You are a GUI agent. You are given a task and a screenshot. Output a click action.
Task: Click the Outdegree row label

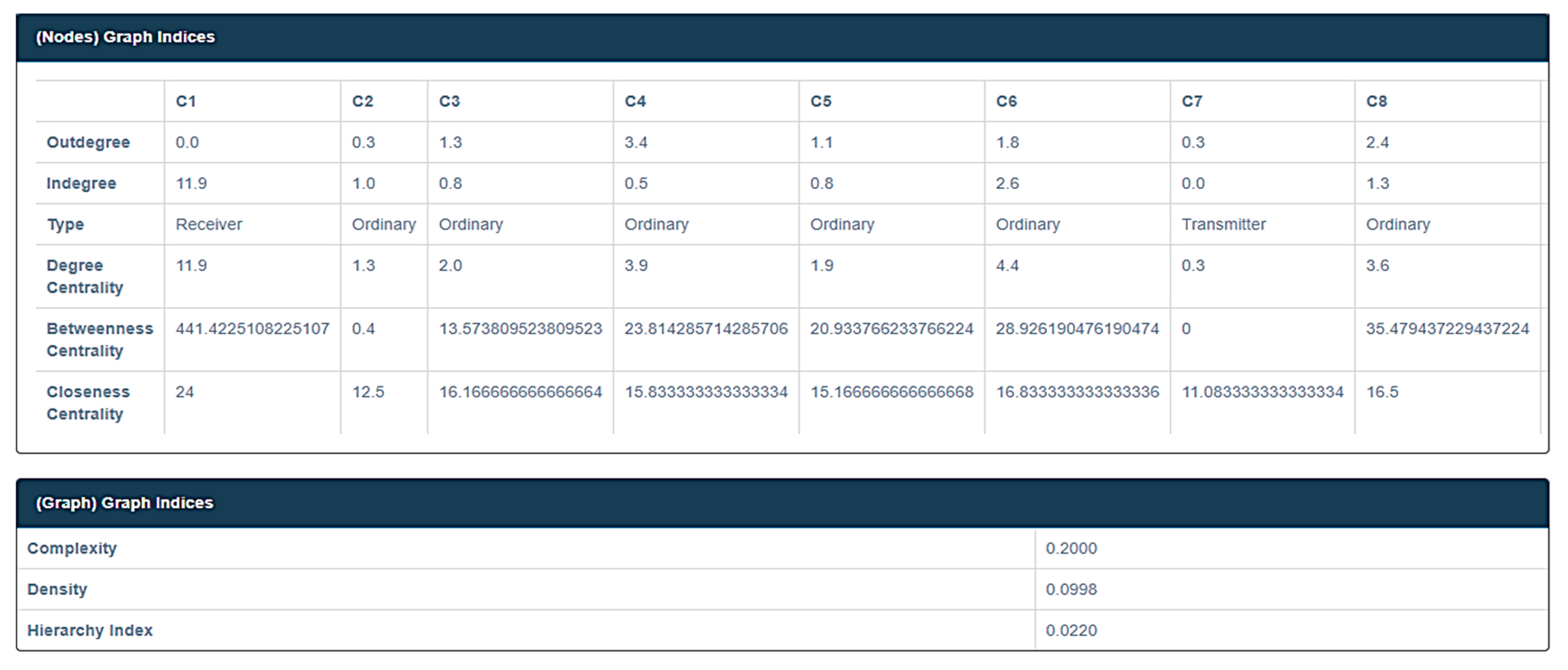click(x=88, y=143)
